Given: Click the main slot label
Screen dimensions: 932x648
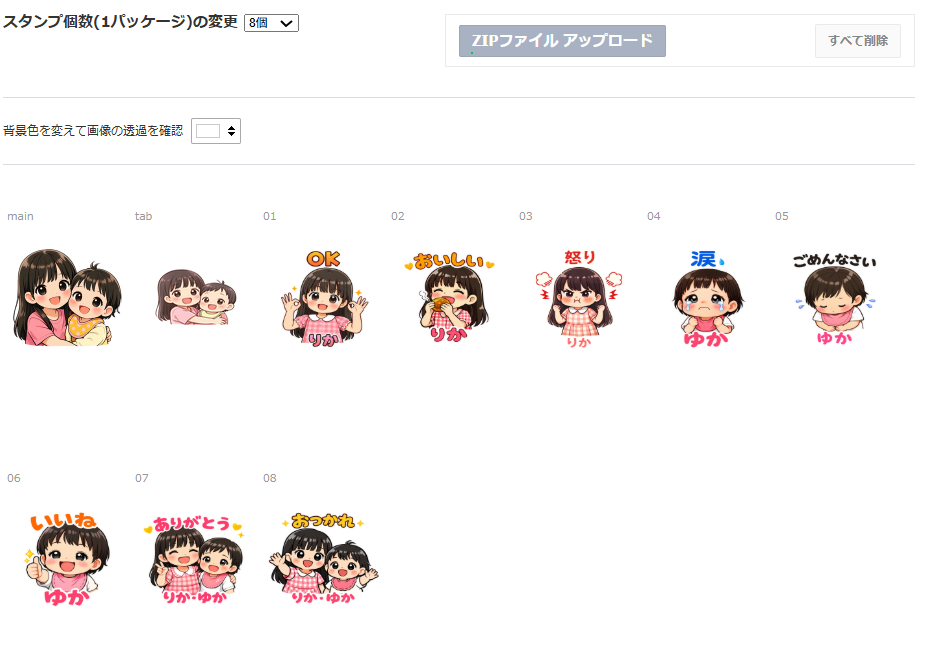Looking at the screenshot, I should point(20,216).
